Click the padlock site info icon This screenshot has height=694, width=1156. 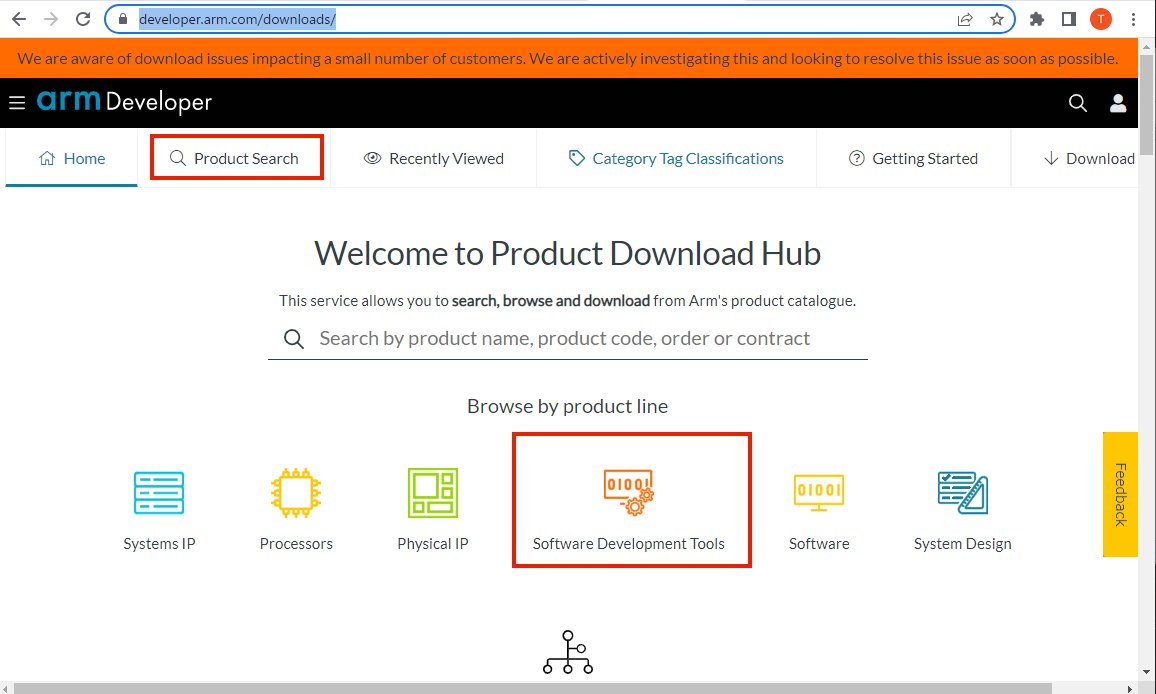[x=123, y=19]
